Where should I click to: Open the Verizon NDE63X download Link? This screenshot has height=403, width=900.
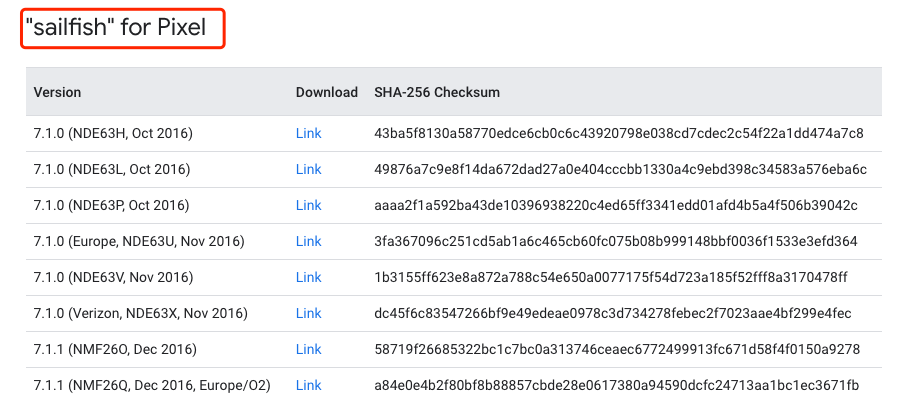point(308,313)
